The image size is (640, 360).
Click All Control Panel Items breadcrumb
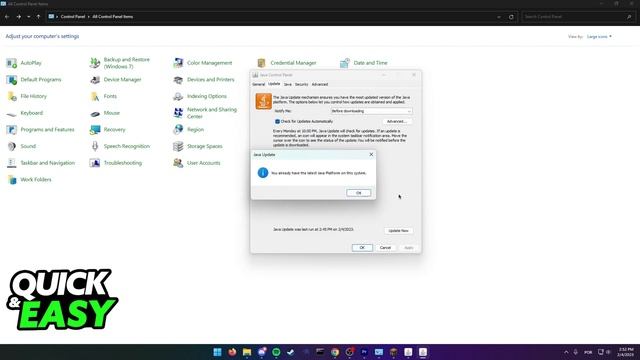[x=113, y=17]
